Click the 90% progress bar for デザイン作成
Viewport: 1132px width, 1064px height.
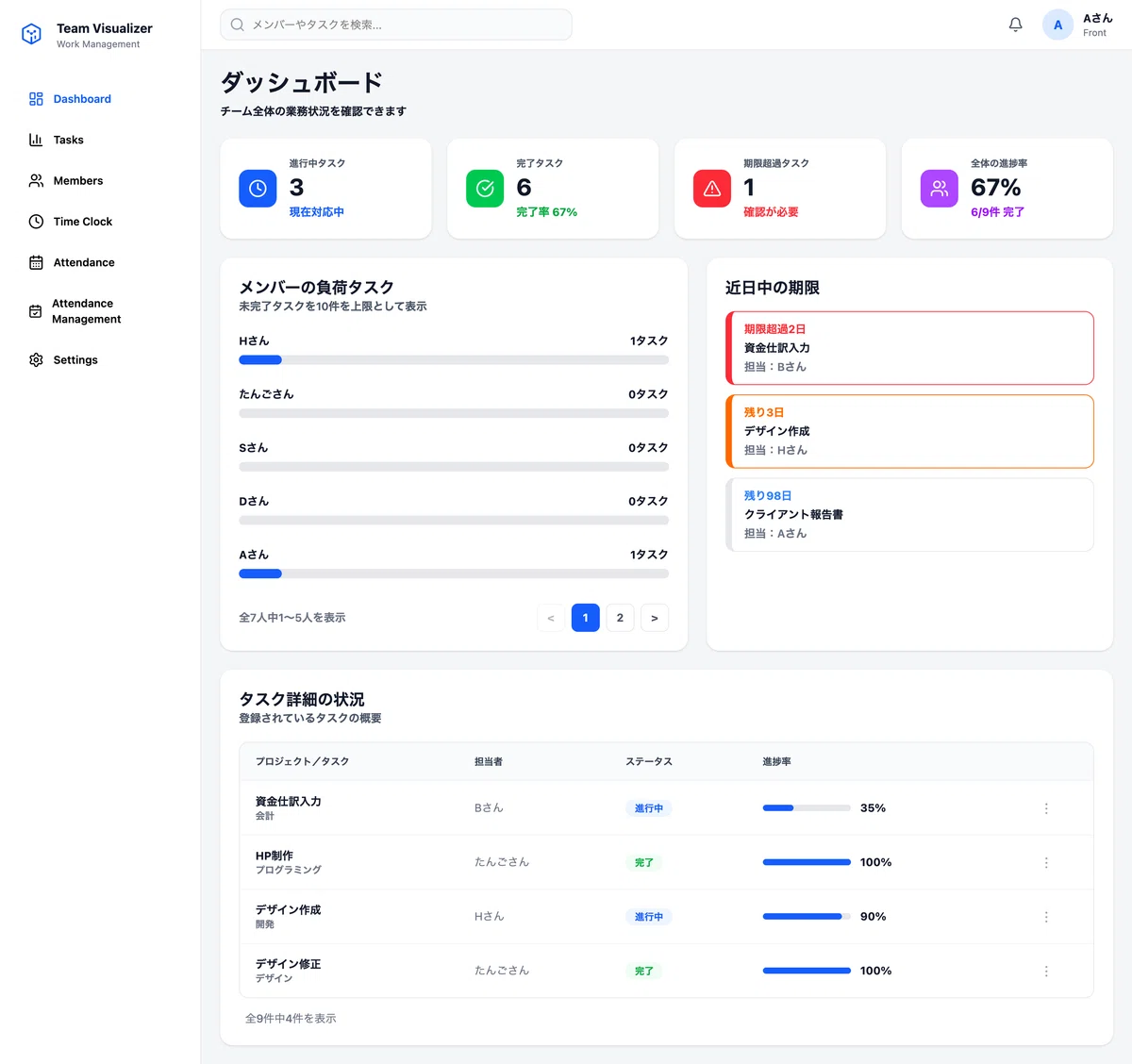click(807, 917)
